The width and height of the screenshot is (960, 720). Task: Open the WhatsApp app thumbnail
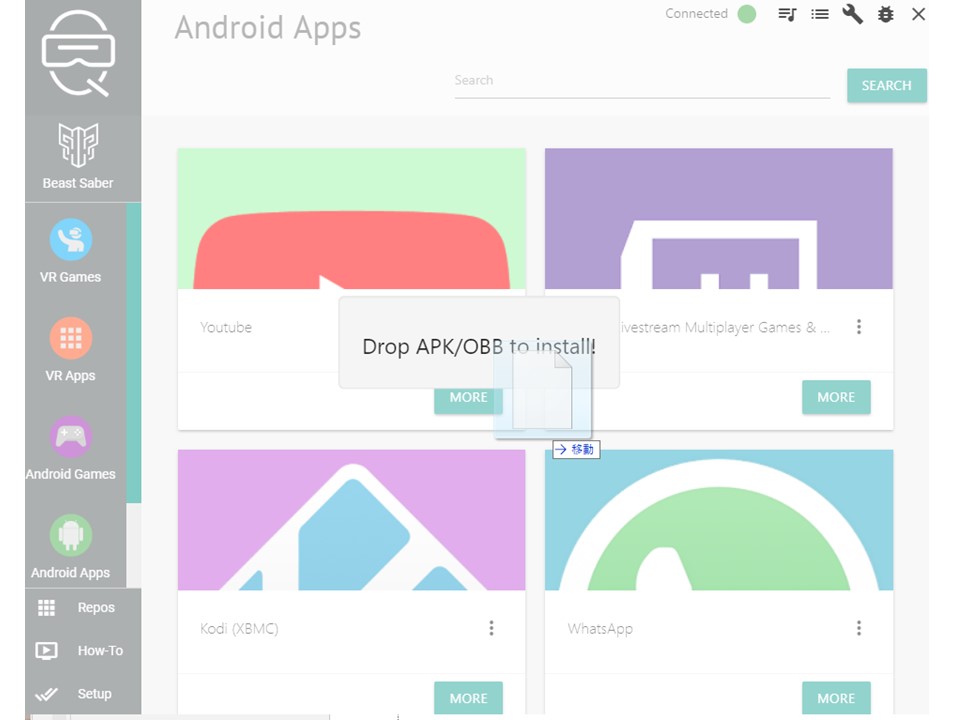[719, 520]
